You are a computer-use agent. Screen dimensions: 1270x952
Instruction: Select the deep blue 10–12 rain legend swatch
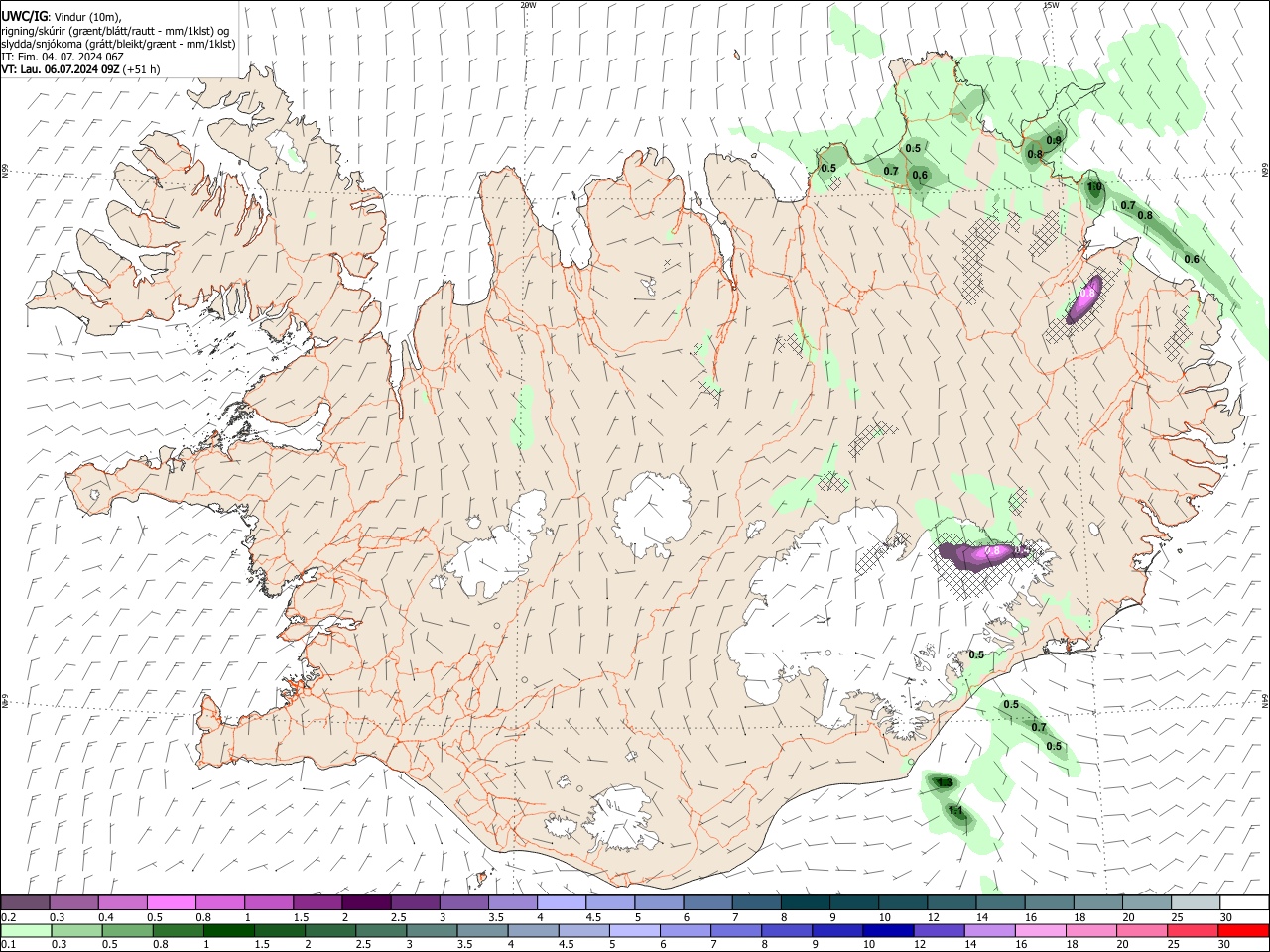(x=889, y=930)
